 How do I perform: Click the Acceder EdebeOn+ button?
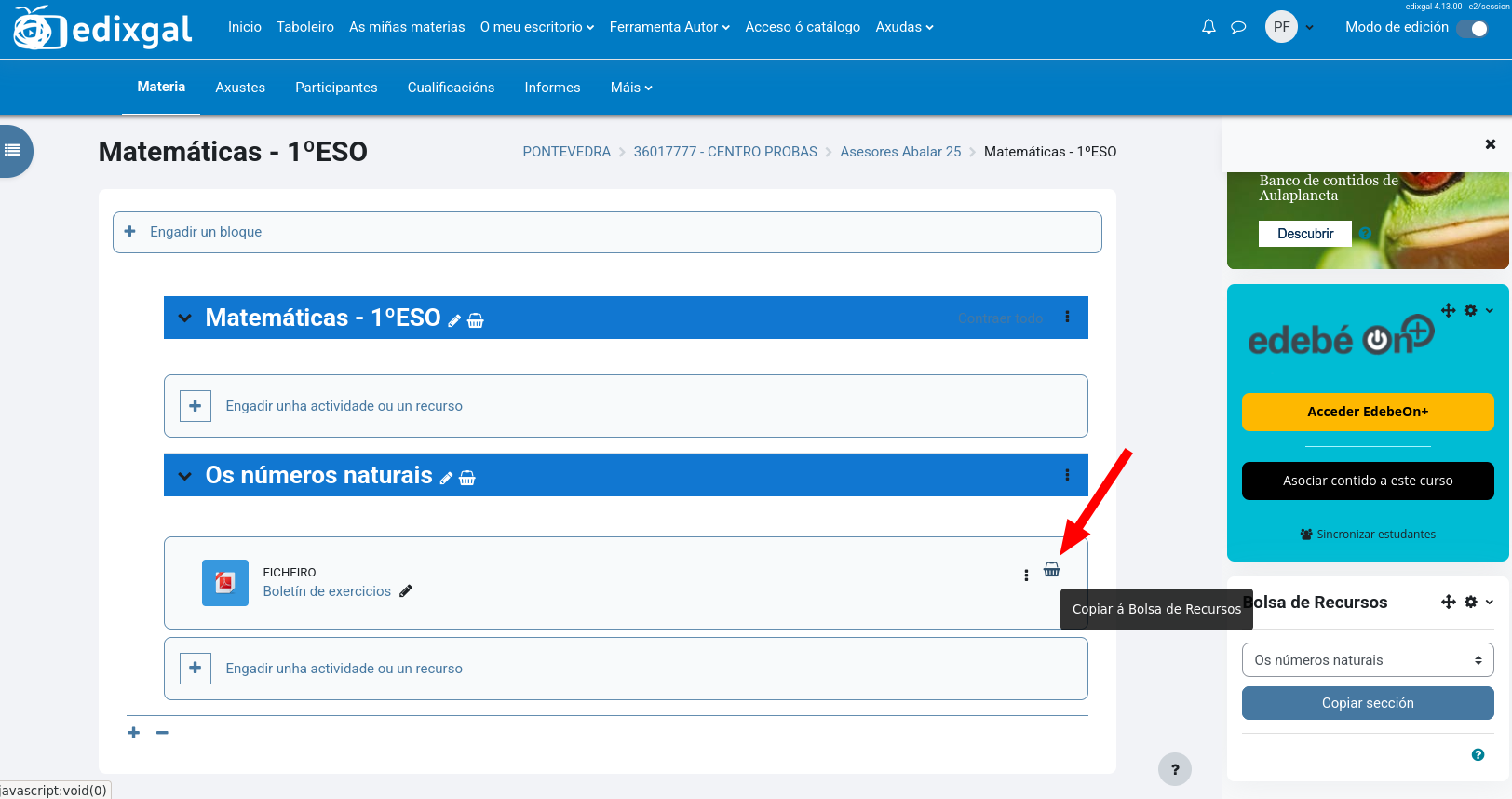(x=1367, y=412)
